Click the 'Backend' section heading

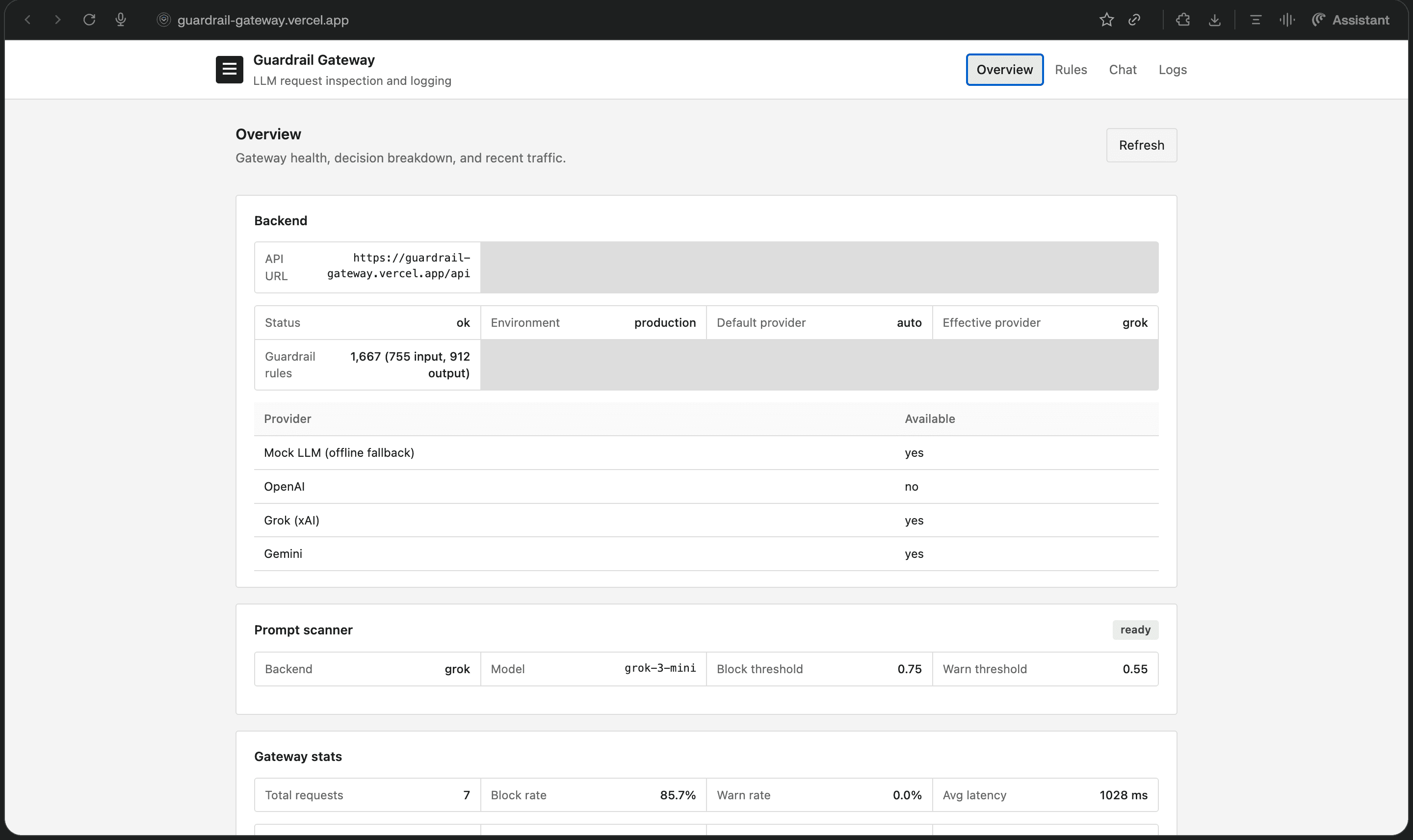tap(281, 221)
